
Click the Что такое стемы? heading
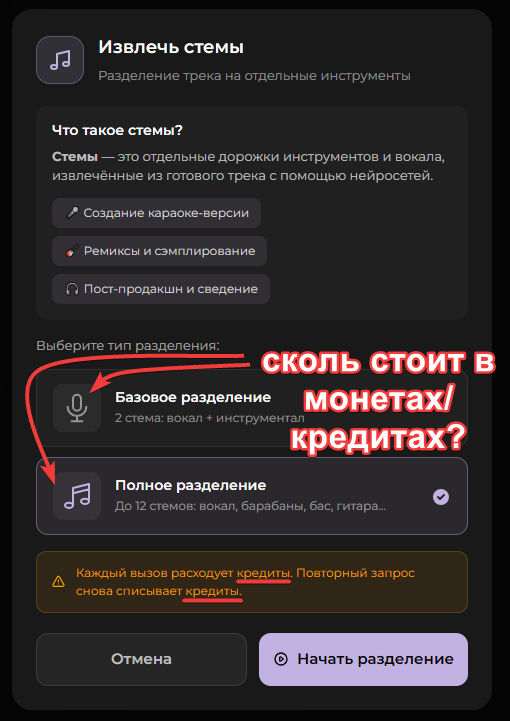coord(117,130)
